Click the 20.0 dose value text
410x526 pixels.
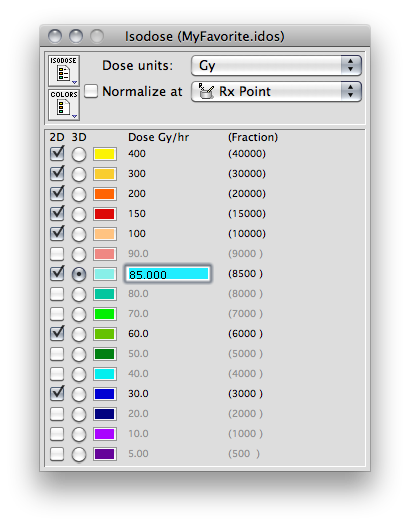[138, 414]
